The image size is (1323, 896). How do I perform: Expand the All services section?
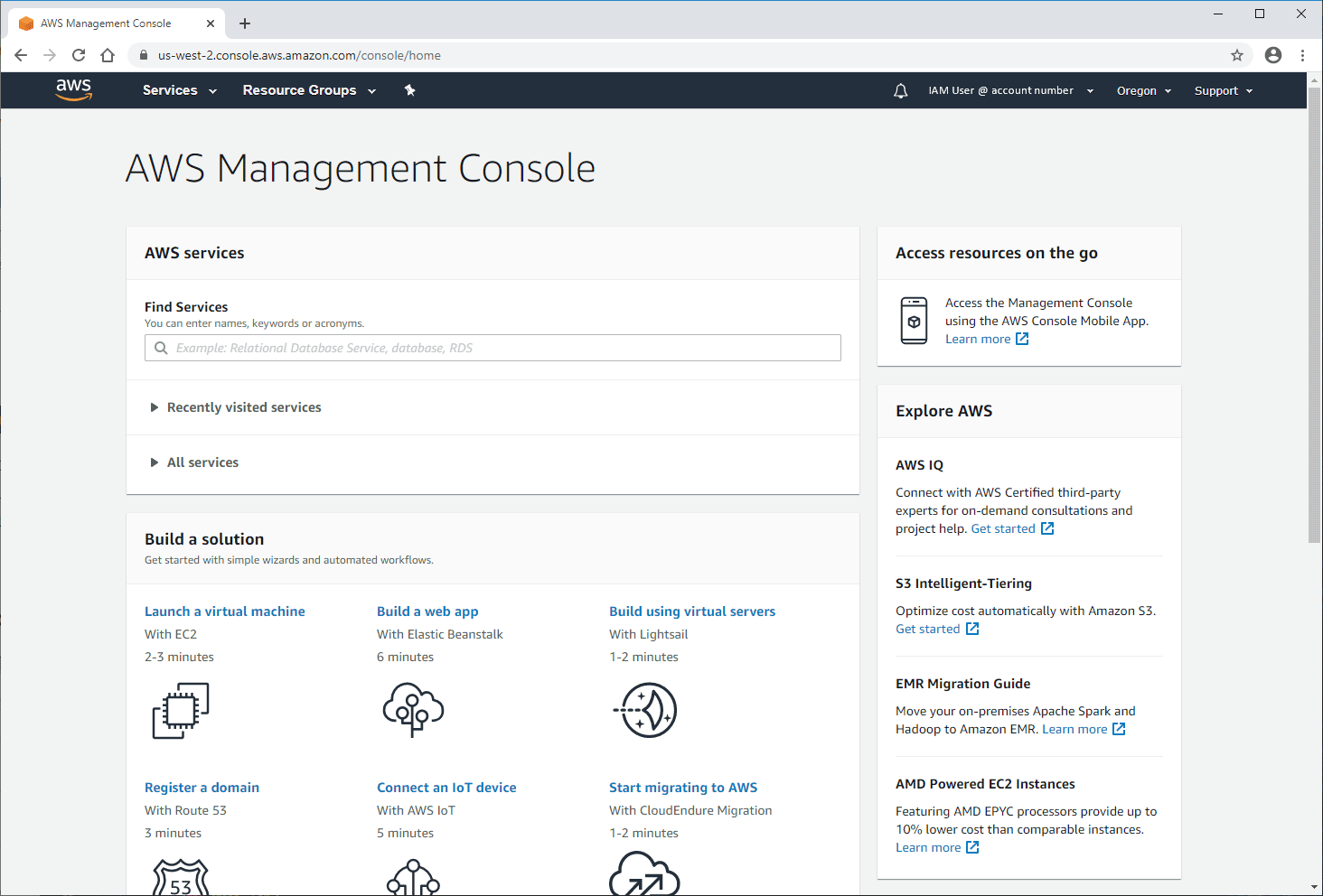[194, 462]
